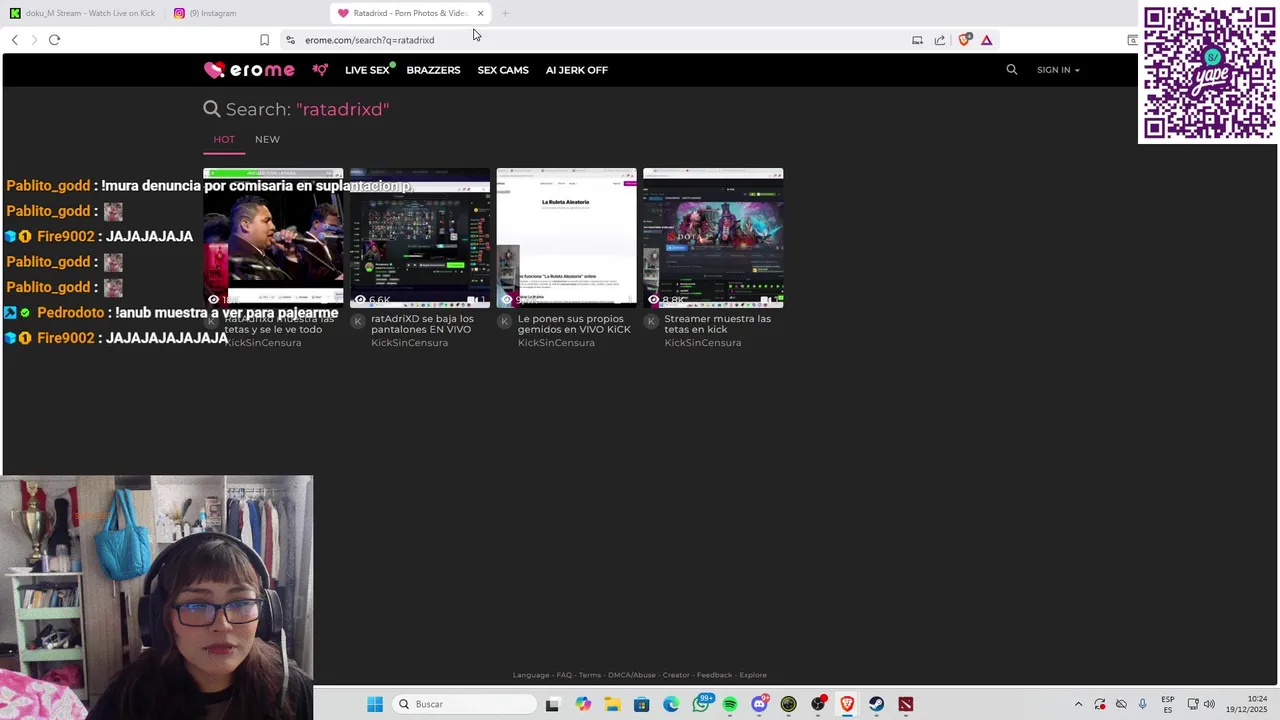Bookmark this page with the bookmark icon
The height and width of the screenshot is (720, 1280).
click(264, 40)
